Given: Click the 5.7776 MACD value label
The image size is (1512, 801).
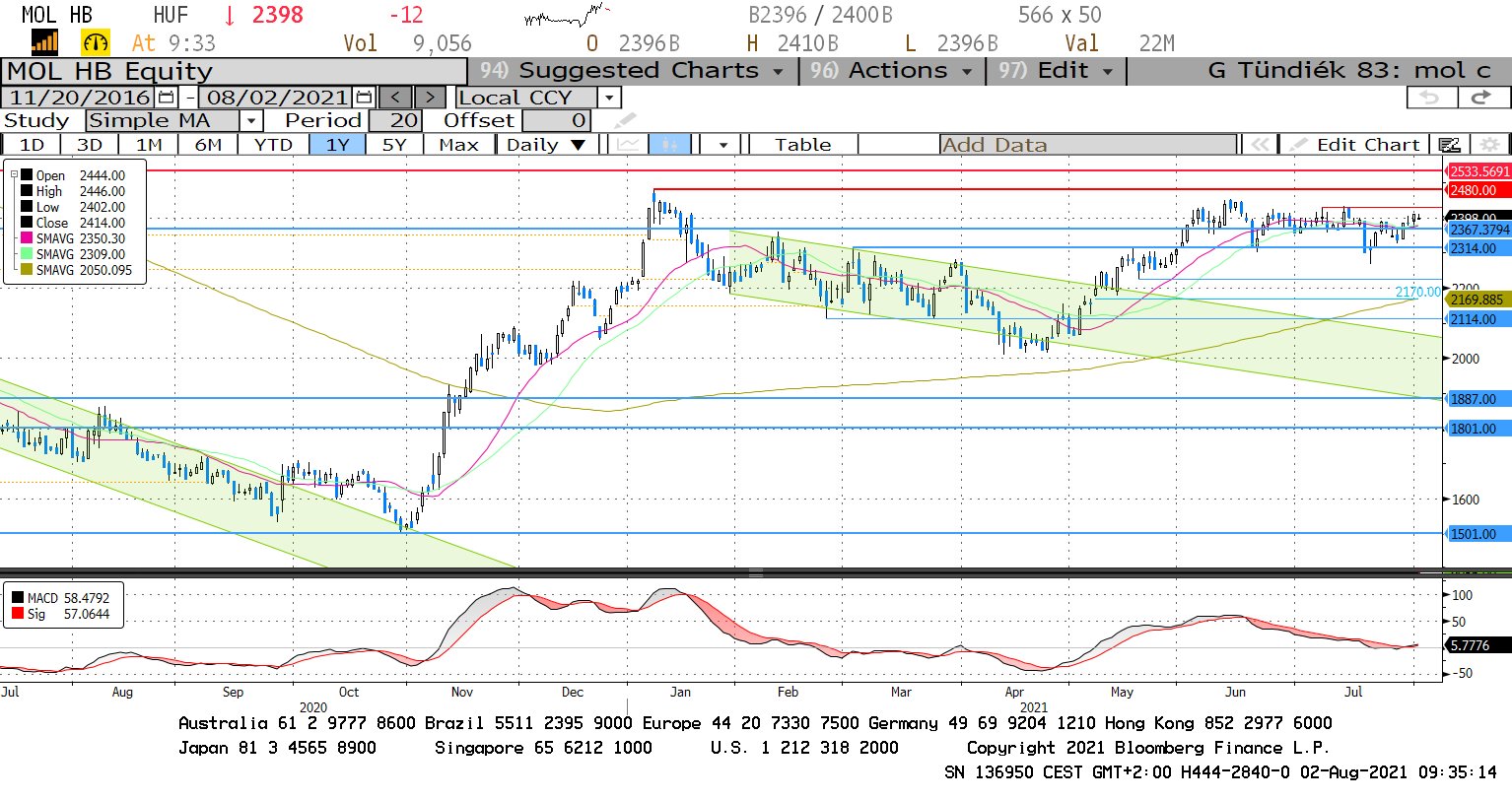Looking at the screenshot, I should (x=1477, y=645).
